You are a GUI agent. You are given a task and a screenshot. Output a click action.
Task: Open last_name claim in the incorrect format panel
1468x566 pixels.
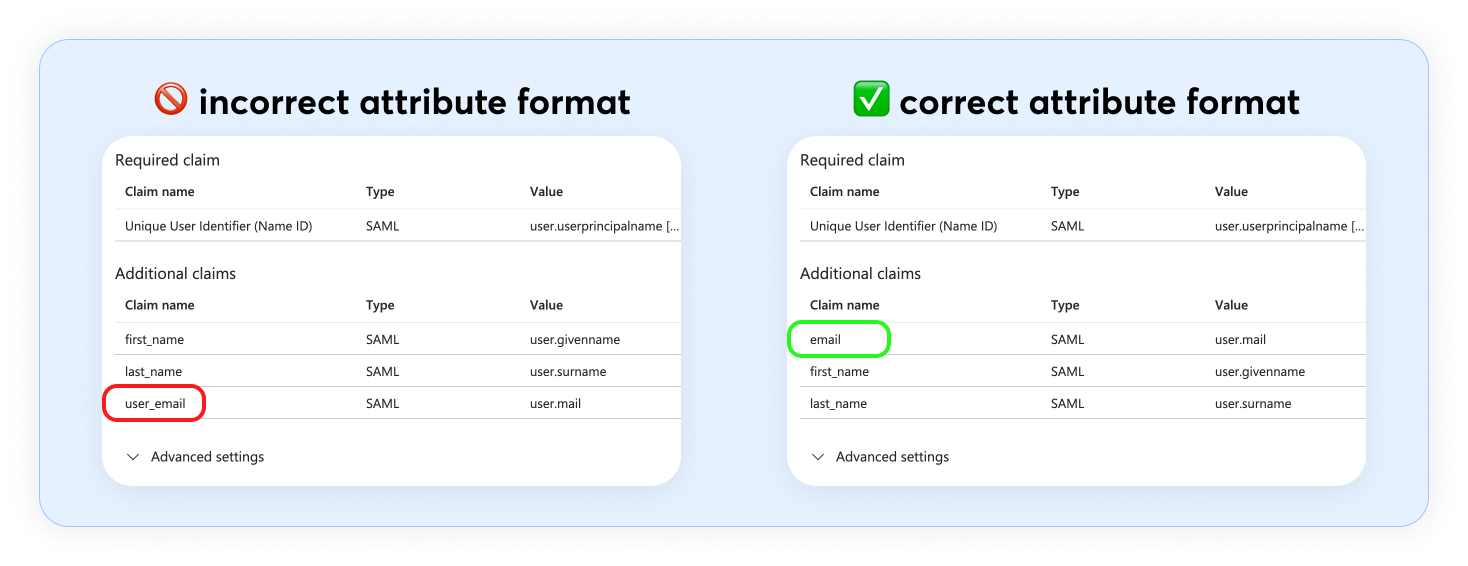click(x=153, y=372)
